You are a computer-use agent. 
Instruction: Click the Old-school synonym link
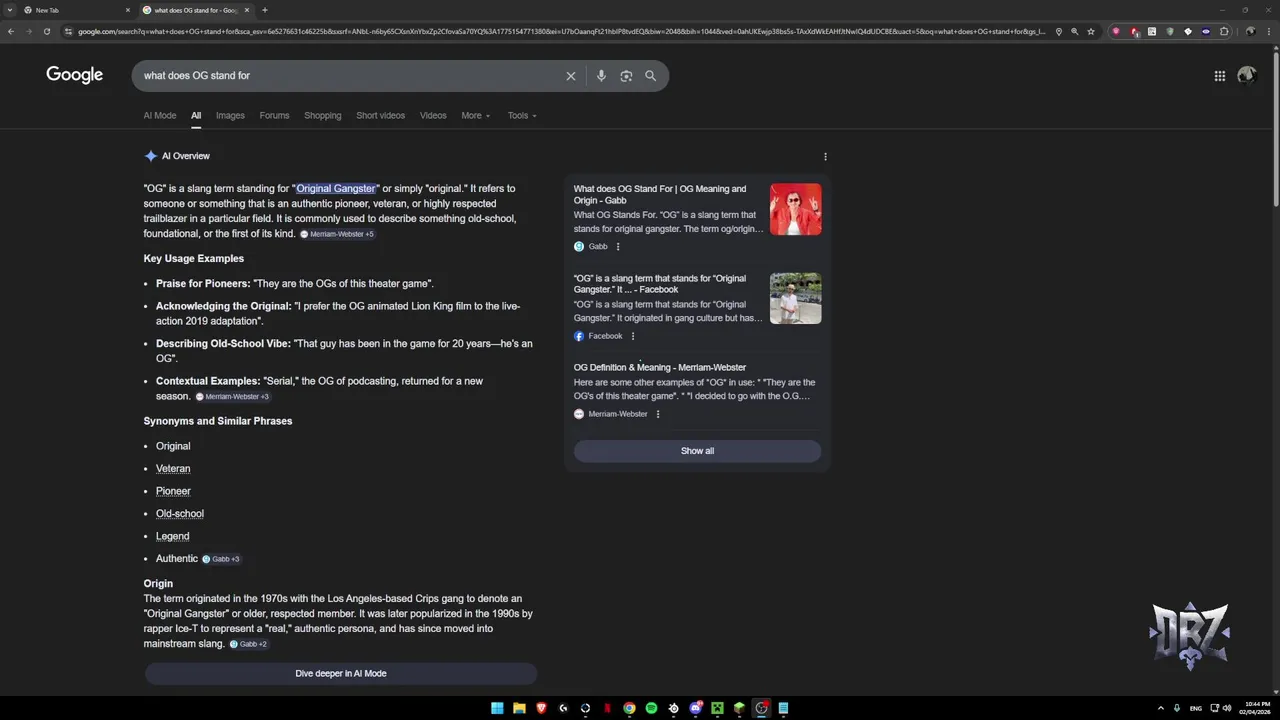(x=180, y=514)
